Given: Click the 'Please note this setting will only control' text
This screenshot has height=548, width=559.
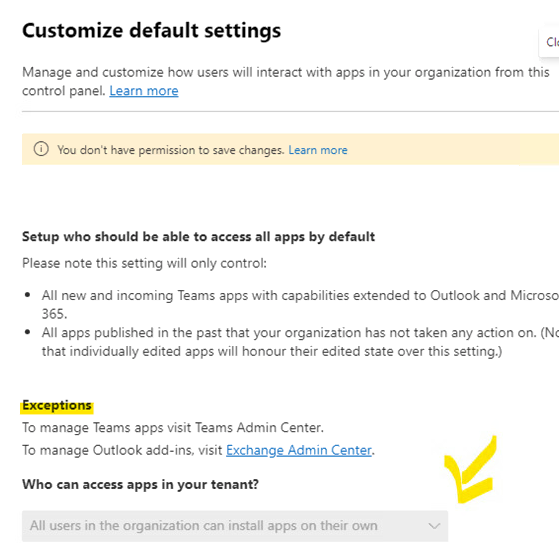Looking at the screenshot, I should pos(144,263).
